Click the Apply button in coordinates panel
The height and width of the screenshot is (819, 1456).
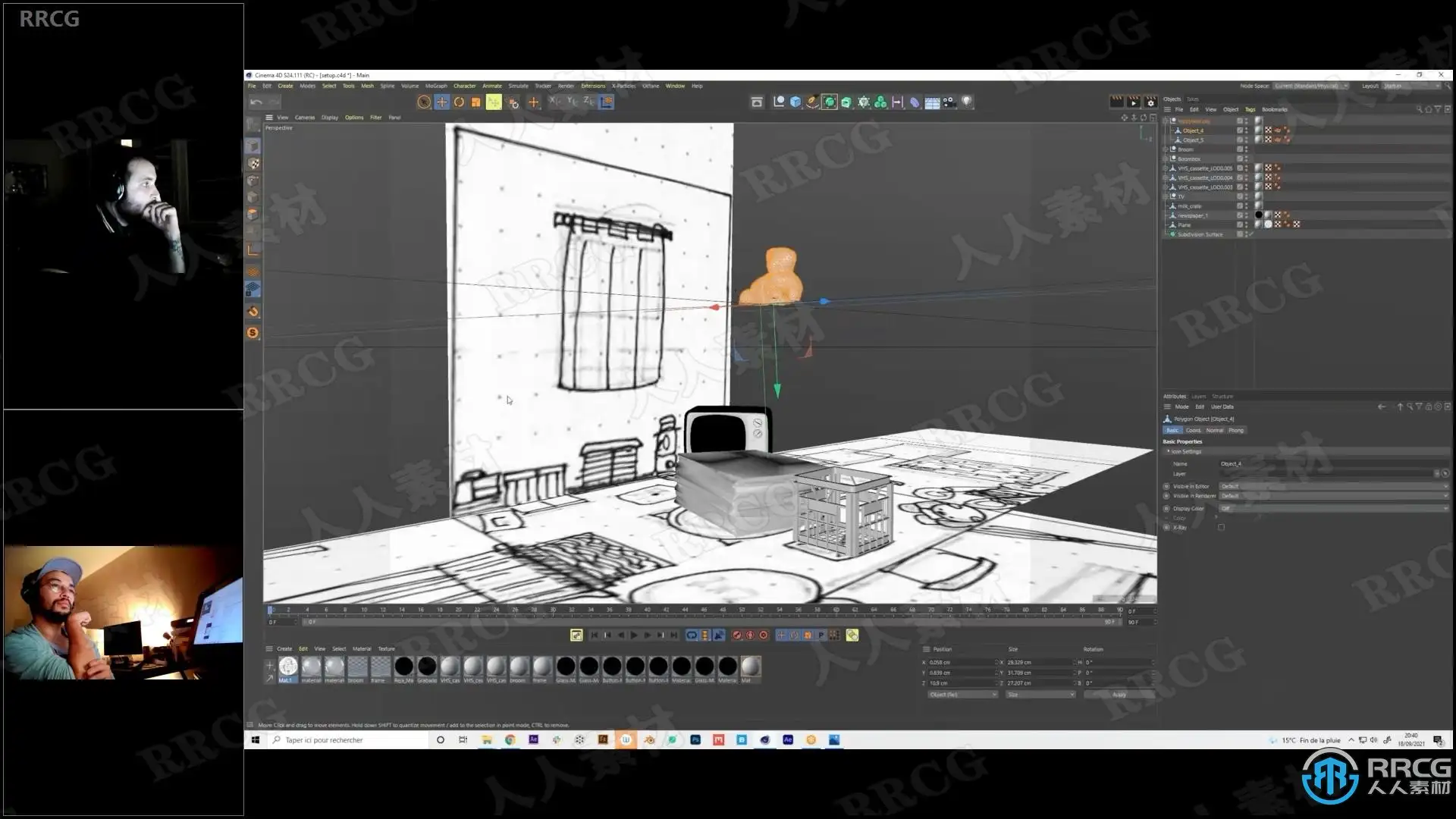[1119, 694]
